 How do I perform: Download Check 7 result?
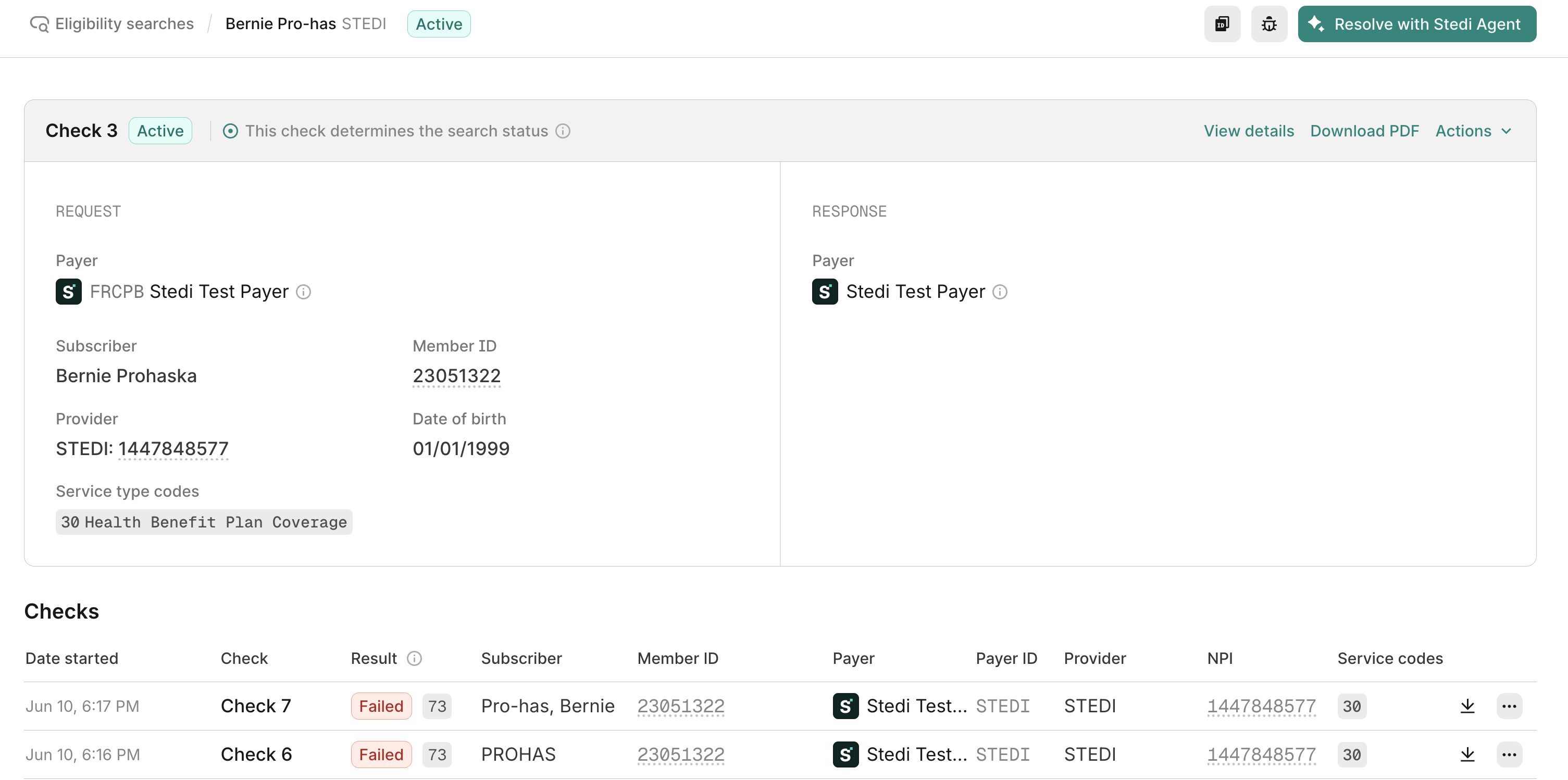tap(1467, 706)
